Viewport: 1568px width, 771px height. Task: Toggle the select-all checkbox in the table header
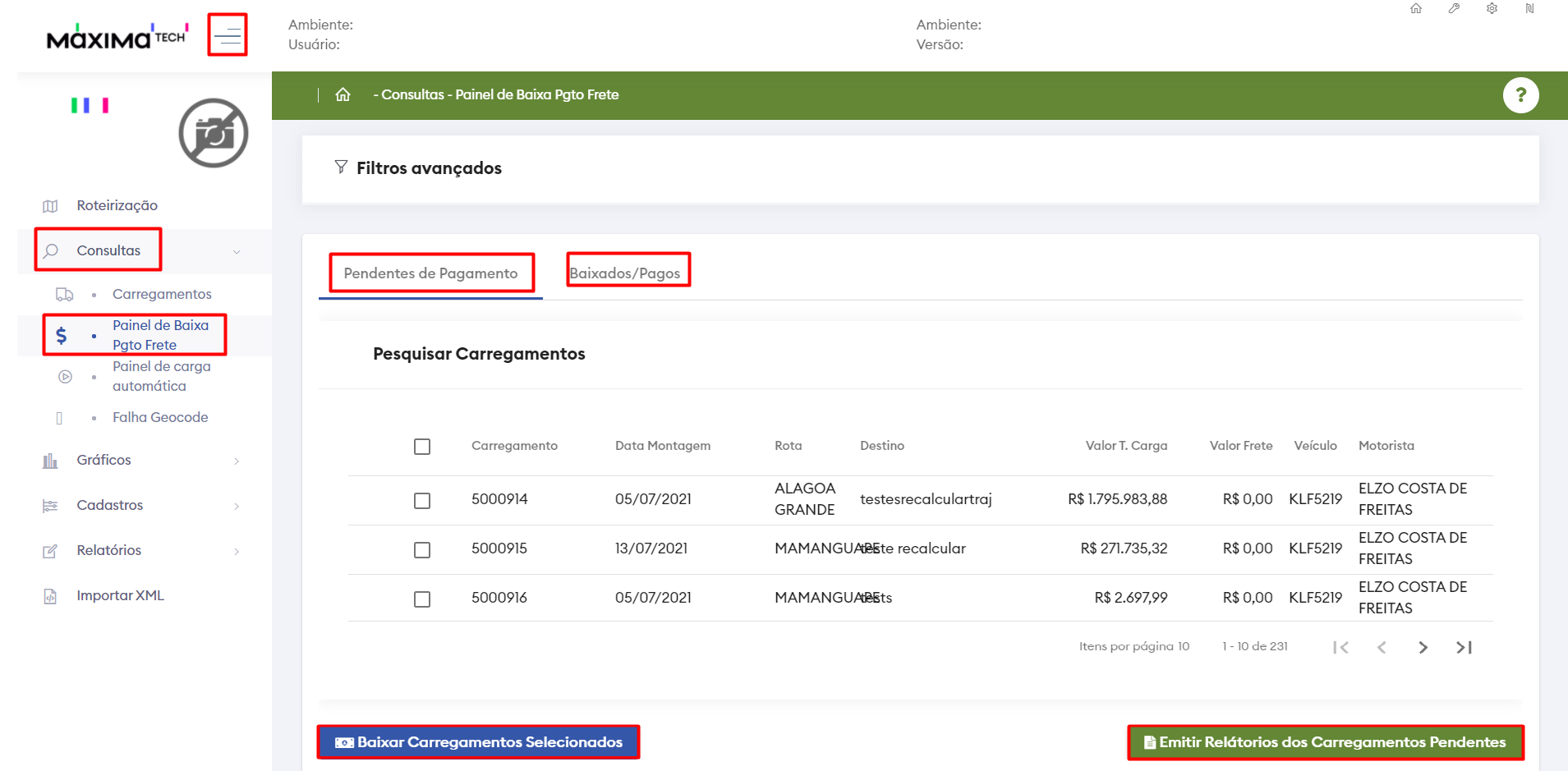click(x=422, y=447)
